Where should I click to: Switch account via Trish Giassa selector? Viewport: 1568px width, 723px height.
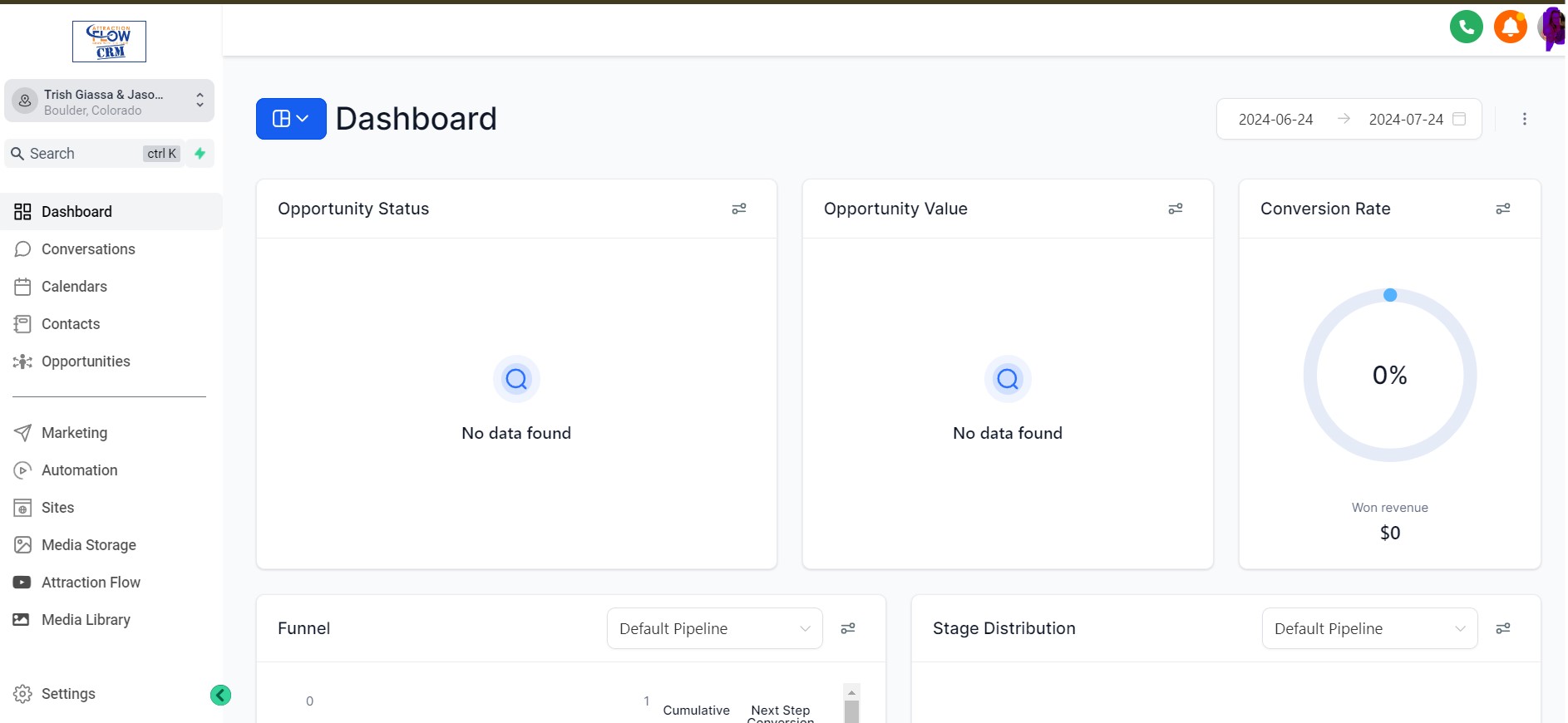[109, 101]
